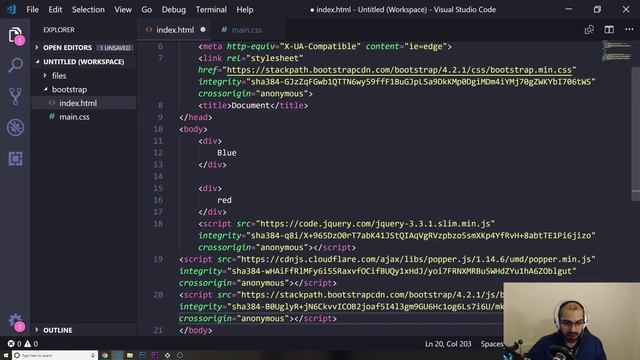640x360 pixels.
Task: Click the Windows Start button
Action: (5, 356)
